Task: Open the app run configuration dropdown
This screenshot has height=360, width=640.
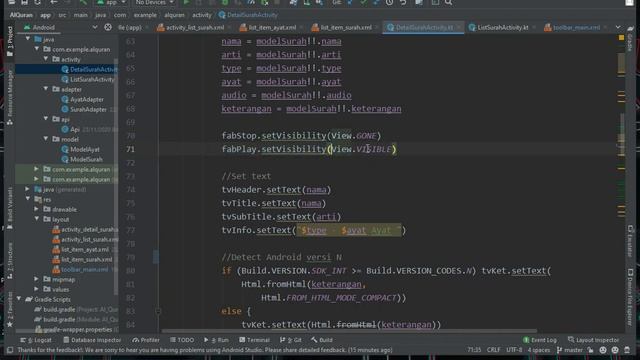Action: [x=111, y=2]
